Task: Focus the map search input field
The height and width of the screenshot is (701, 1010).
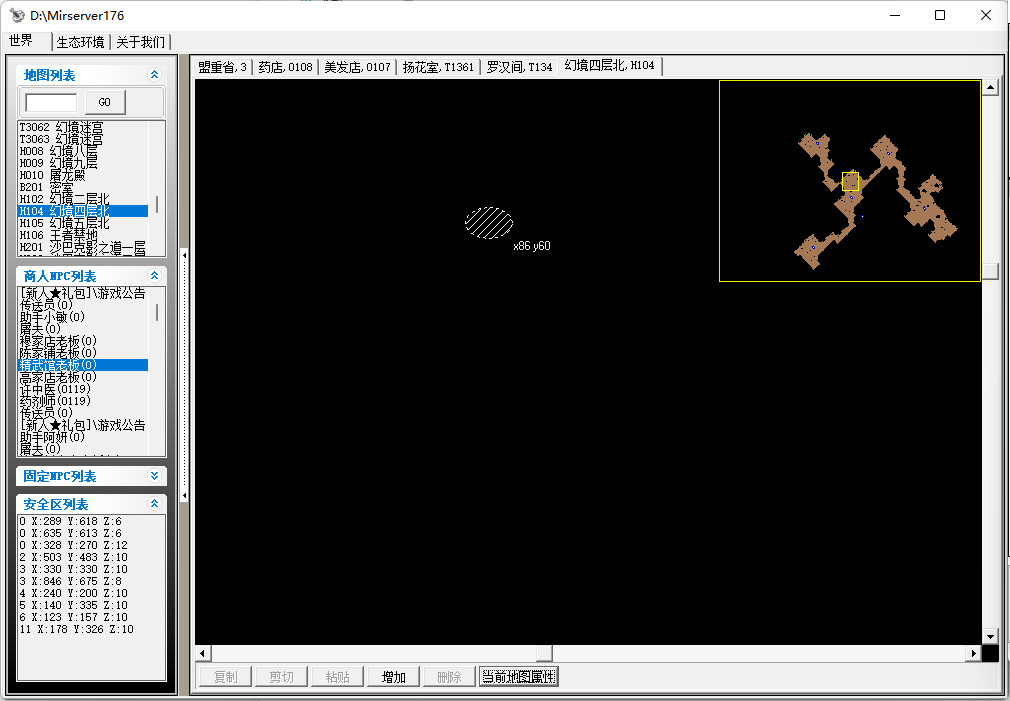Action: click(x=51, y=102)
